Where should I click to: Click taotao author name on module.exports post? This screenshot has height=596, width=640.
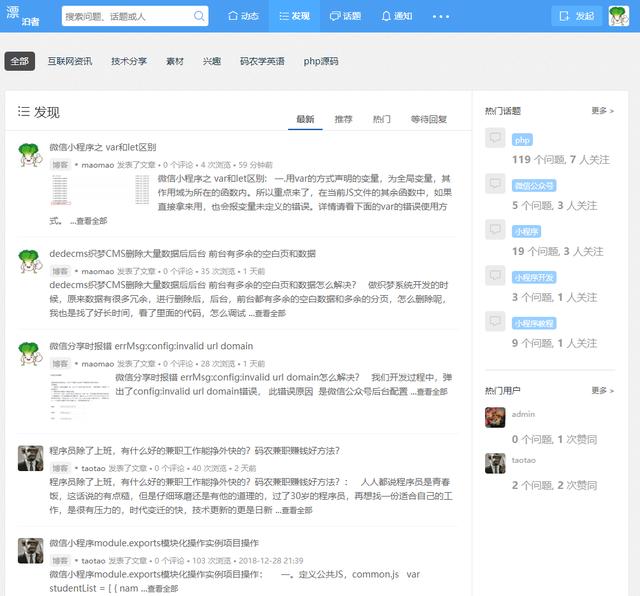(x=93, y=560)
